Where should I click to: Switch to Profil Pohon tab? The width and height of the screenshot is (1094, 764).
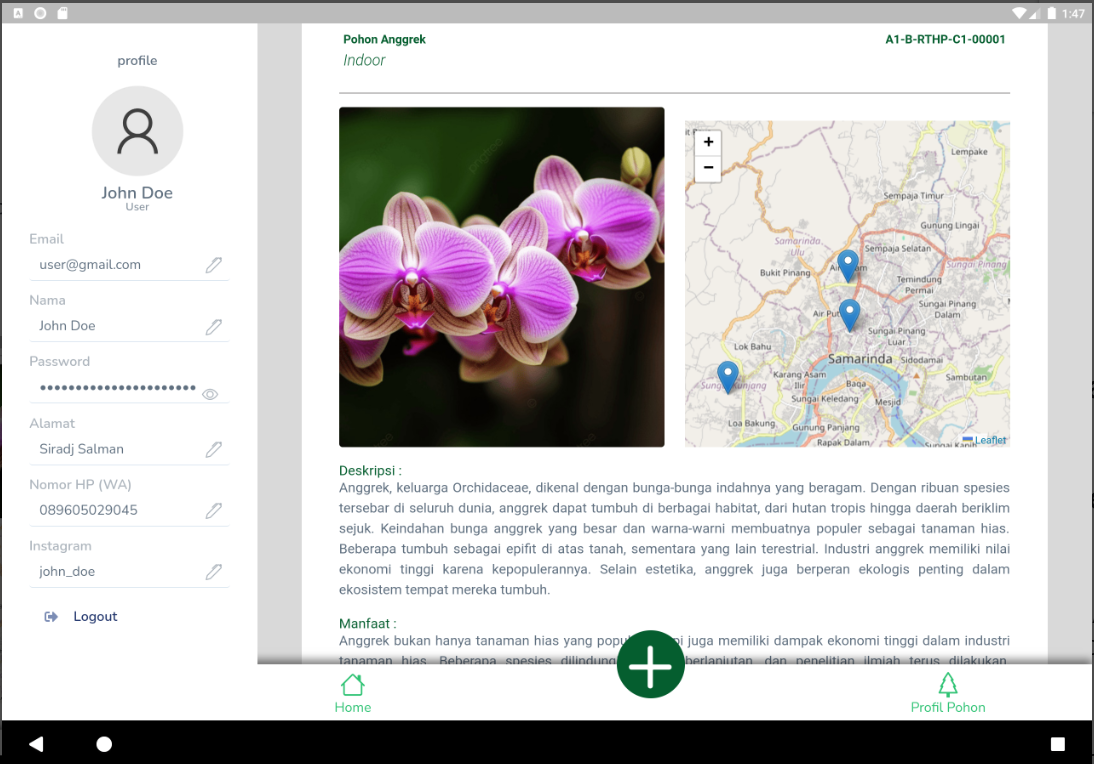pyautogui.click(x=947, y=693)
